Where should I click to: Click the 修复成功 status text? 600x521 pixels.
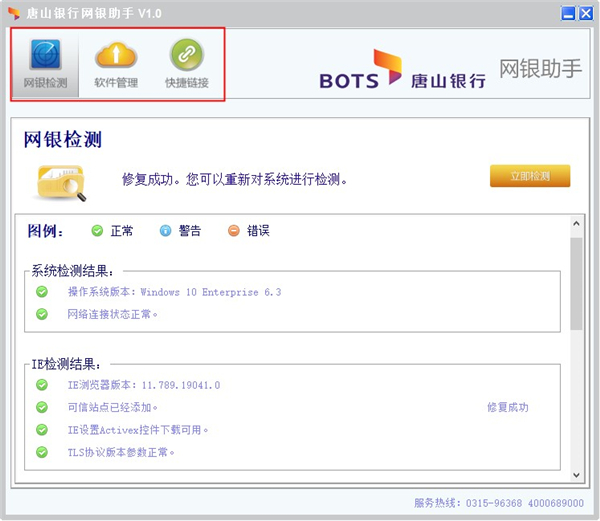508,407
